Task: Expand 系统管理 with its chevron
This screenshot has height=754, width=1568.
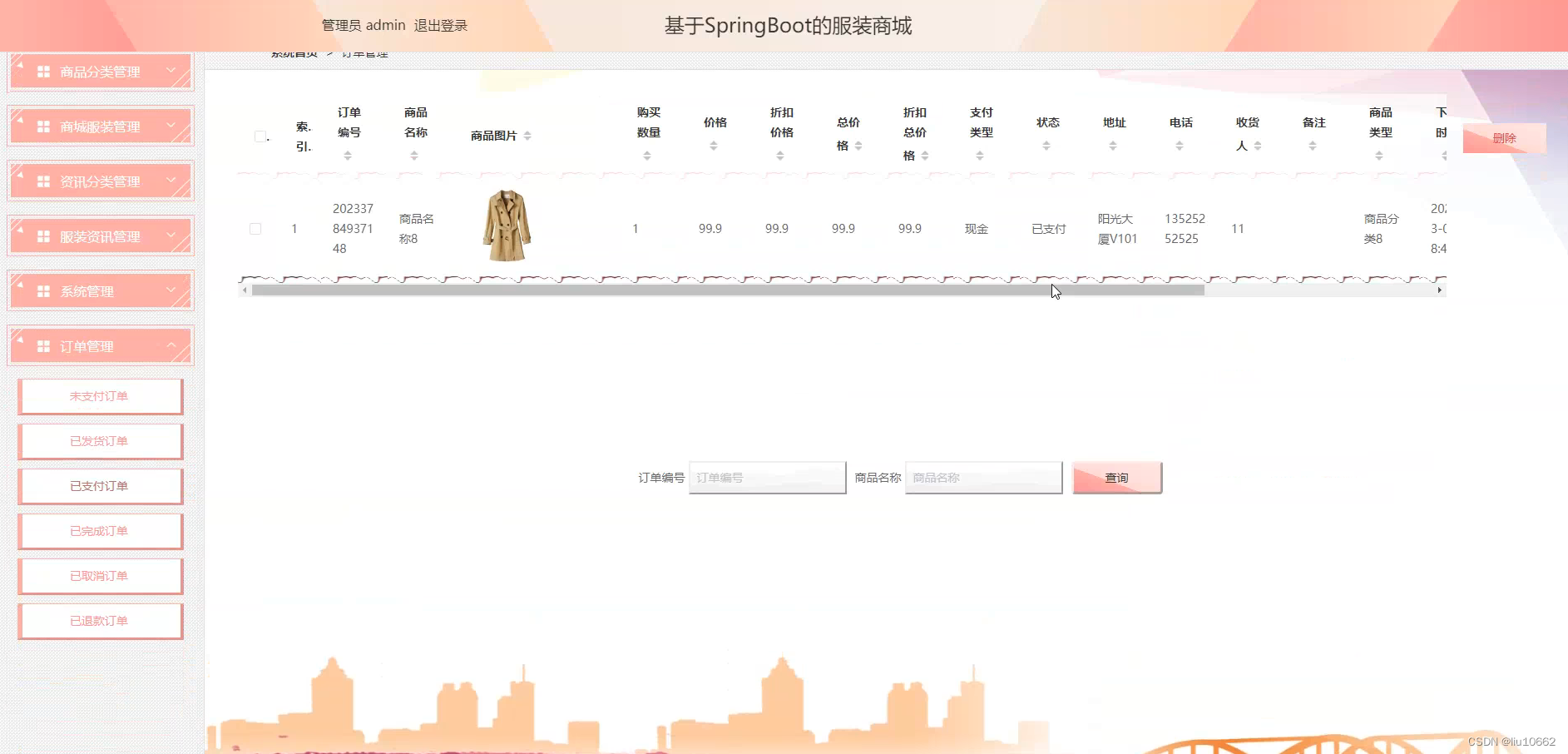Action: [x=171, y=290]
